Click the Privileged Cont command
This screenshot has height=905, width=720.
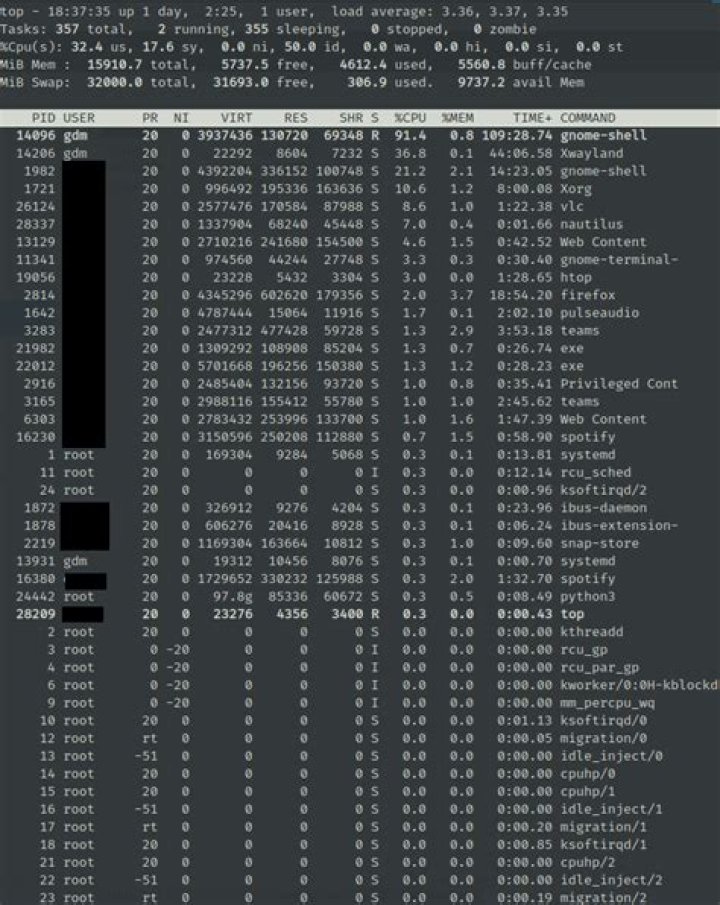[619, 384]
